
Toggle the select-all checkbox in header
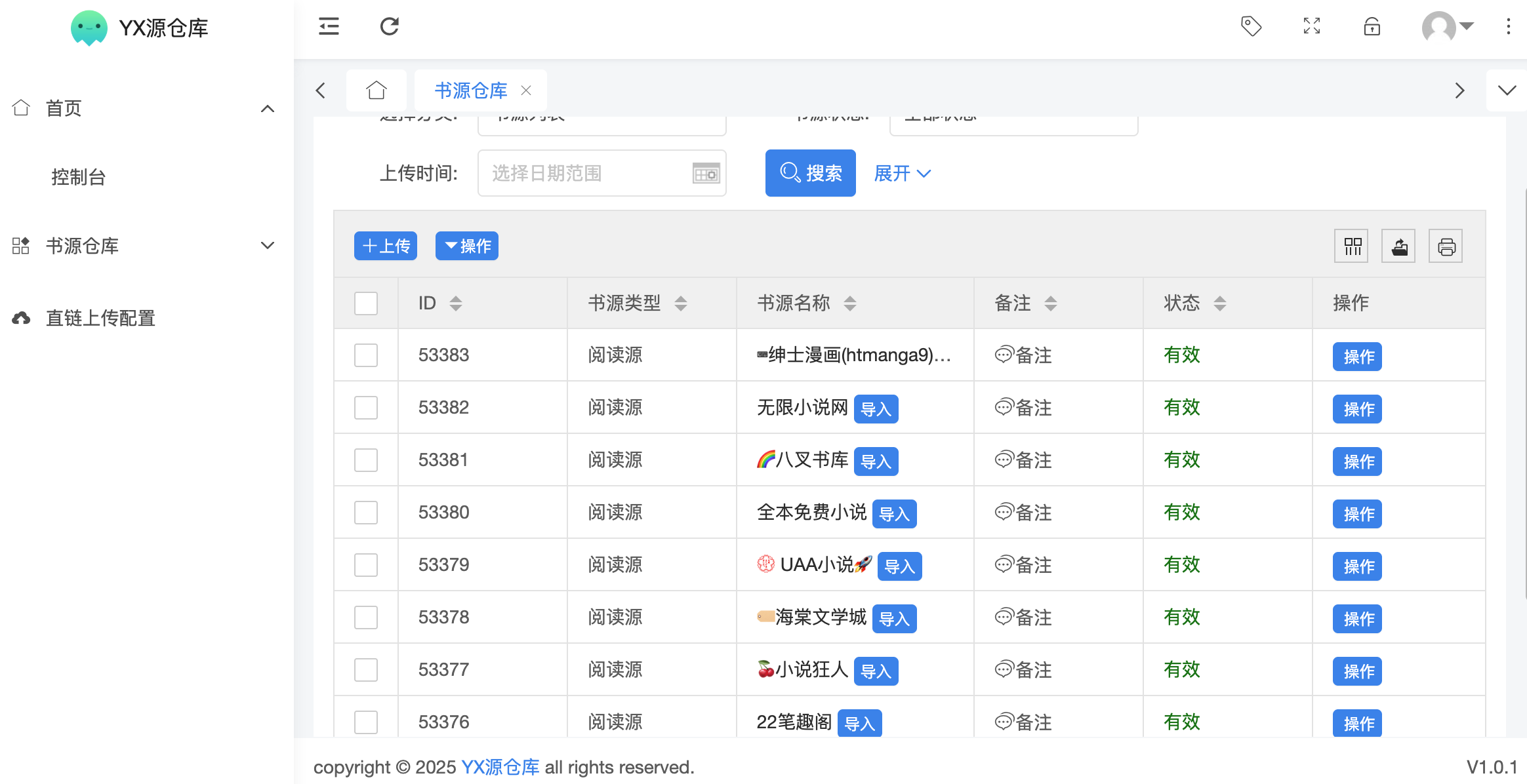366,303
